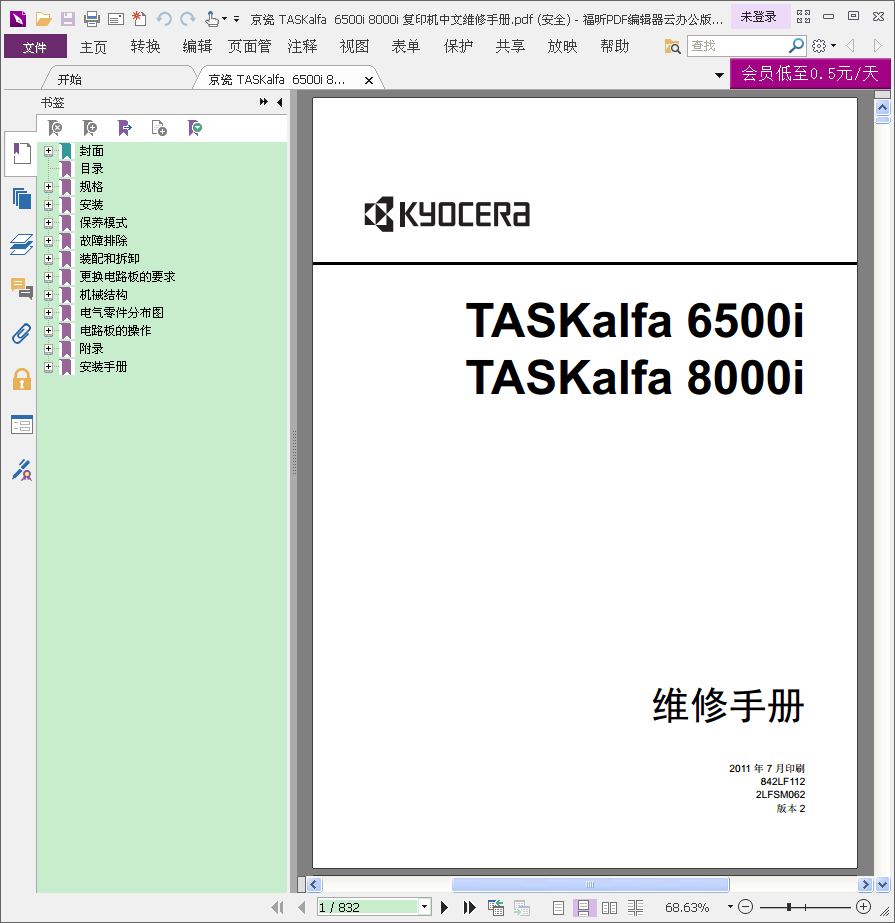Open the Bookmarks side panel icon
This screenshot has width=895, height=923.
[x=22, y=154]
